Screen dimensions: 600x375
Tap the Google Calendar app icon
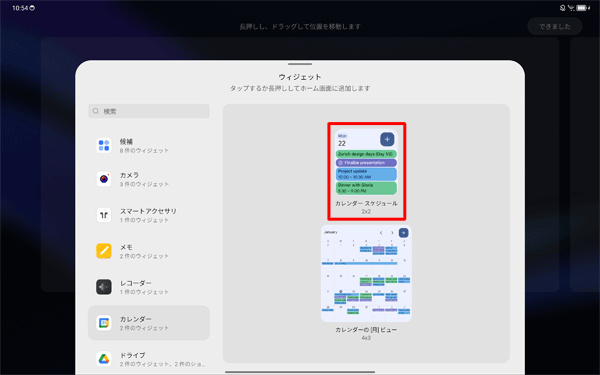(104, 323)
